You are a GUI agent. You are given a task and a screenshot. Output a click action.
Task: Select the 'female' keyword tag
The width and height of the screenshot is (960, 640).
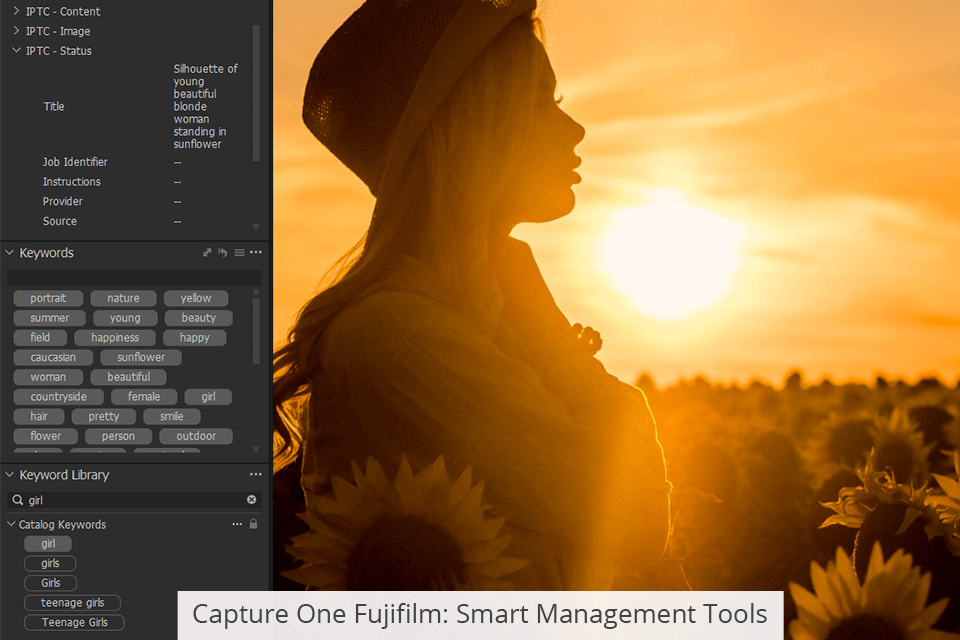(144, 397)
